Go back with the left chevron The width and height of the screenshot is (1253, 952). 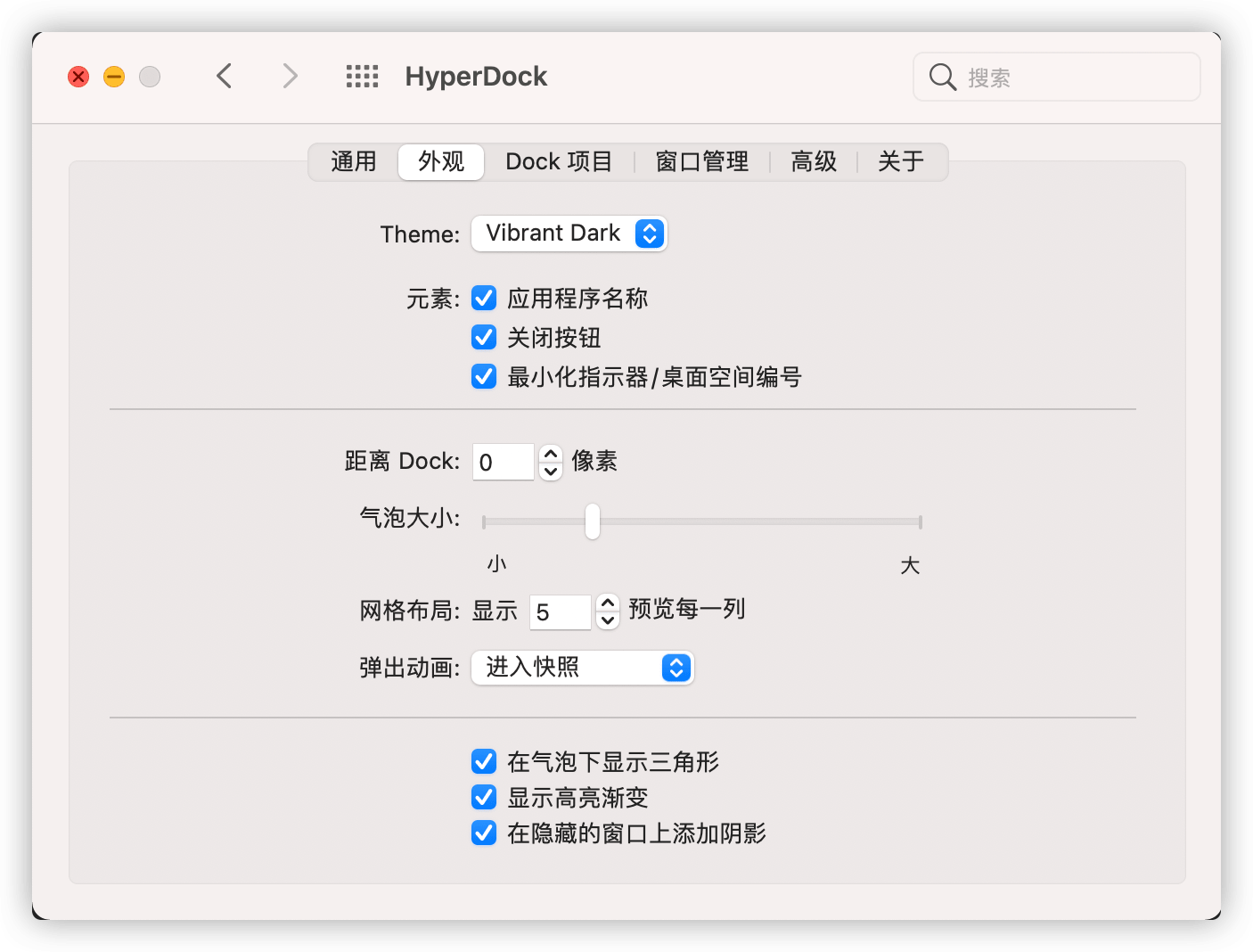pyautogui.click(x=225, y=77)
